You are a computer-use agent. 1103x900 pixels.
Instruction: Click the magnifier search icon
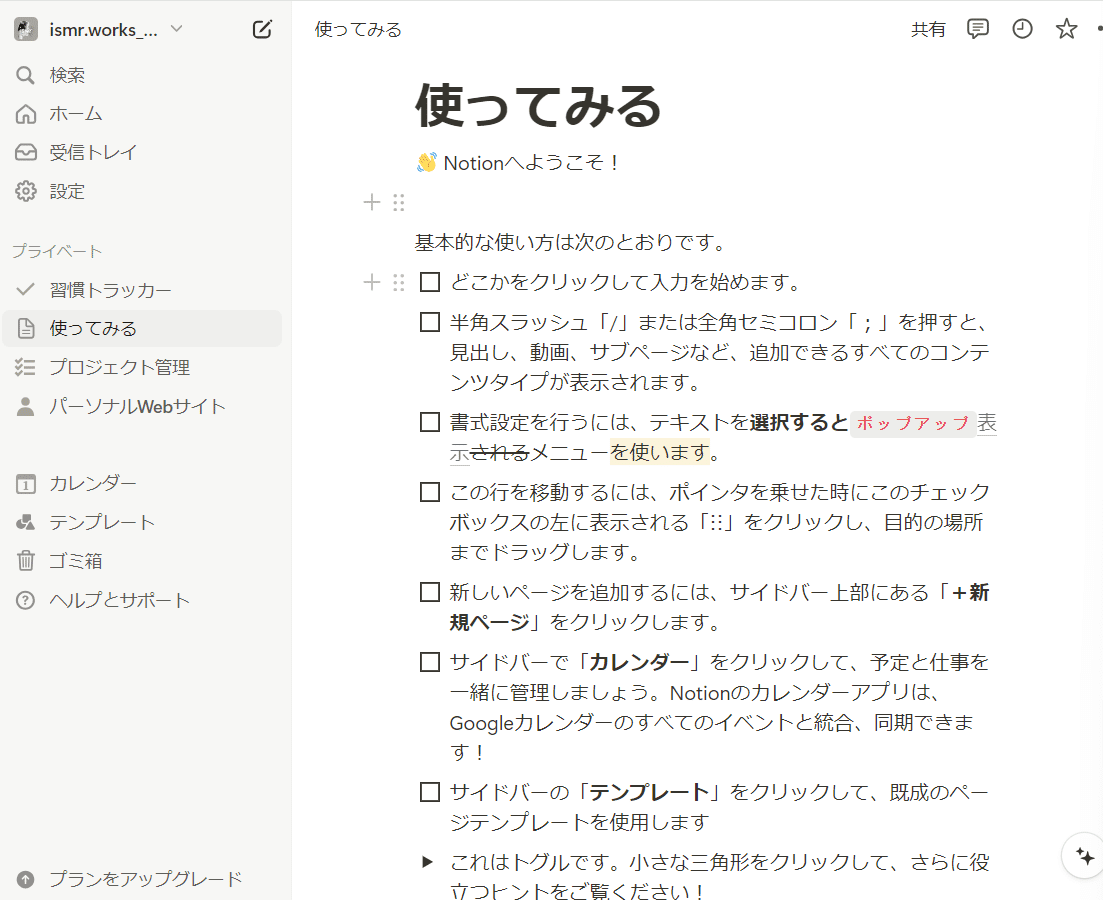tap(25, 75)
